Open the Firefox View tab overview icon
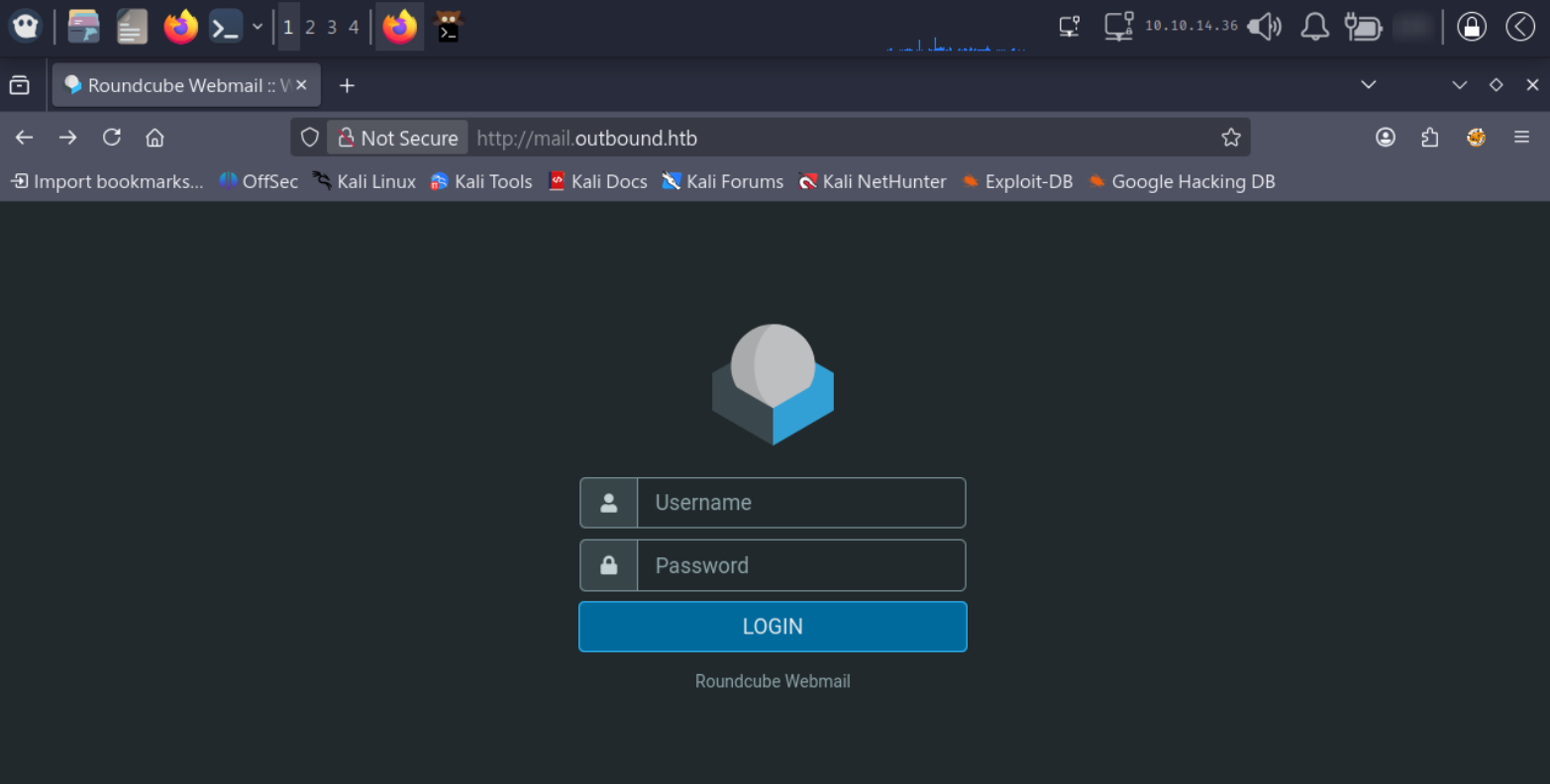The image size is (1550, 784). (19, 85)
